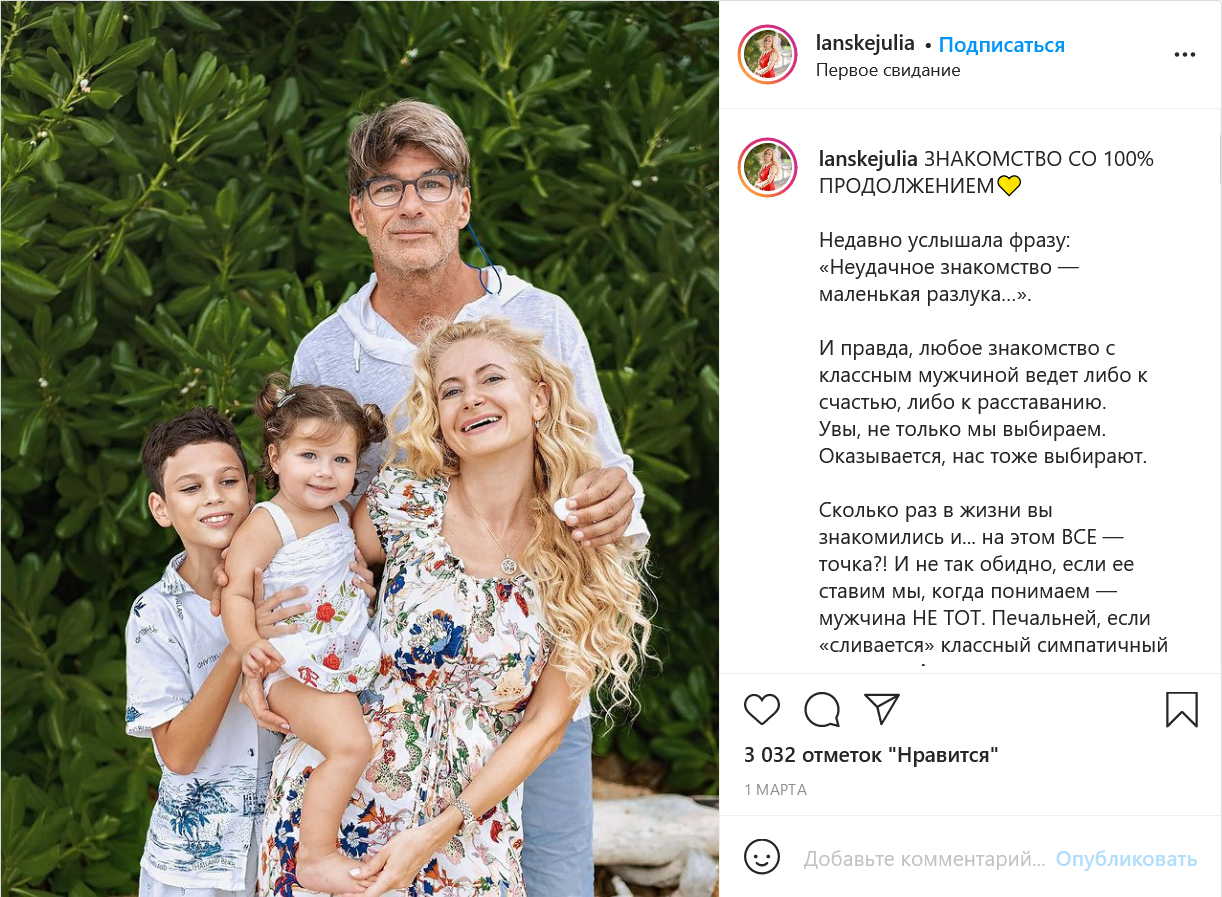The image size is (1222, 897).
Task: Open comments via speech bubble icon
Action: pyautogui.click(x=822, y=709)
